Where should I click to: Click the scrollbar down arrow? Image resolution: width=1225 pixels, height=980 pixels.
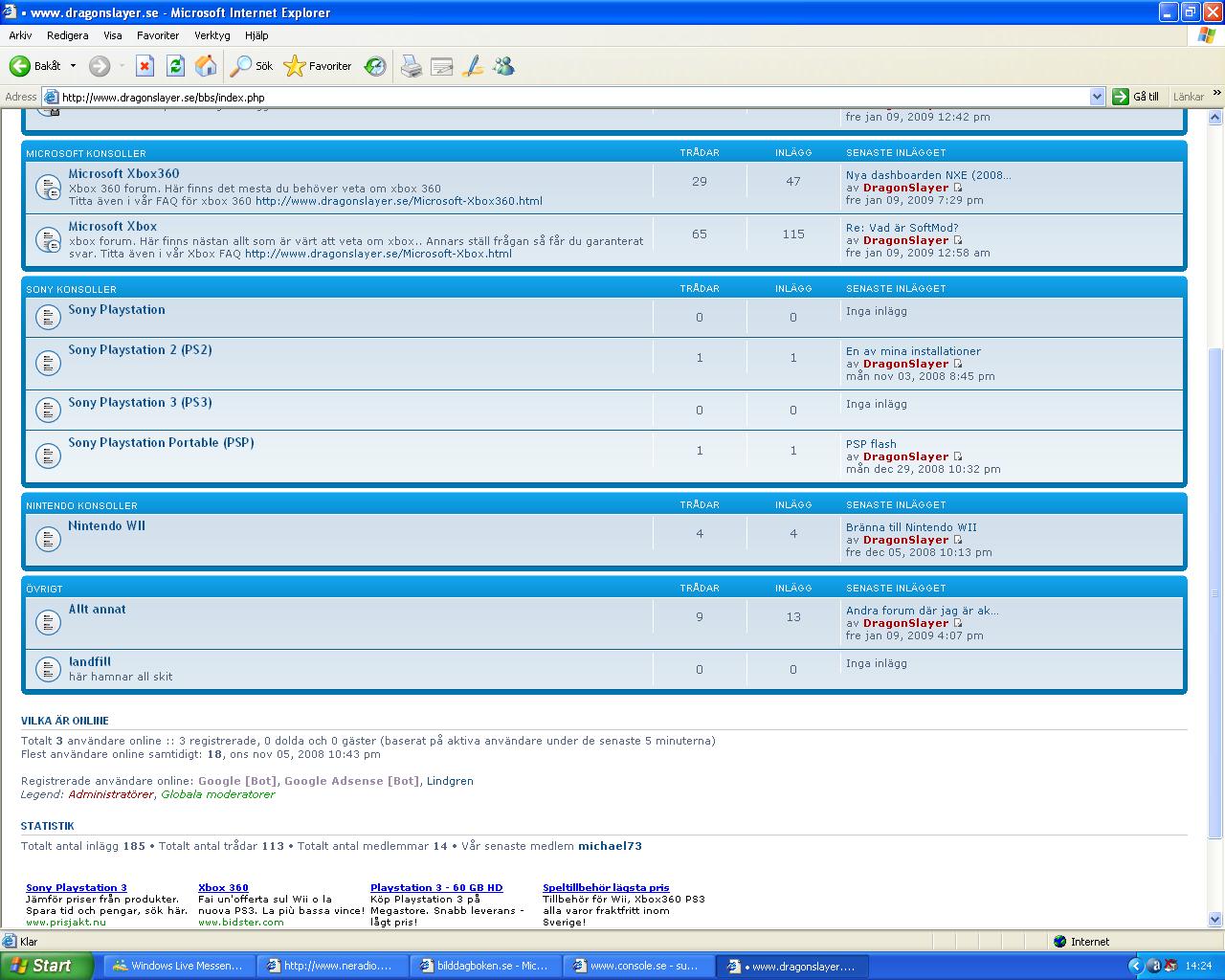(1215, 920)
